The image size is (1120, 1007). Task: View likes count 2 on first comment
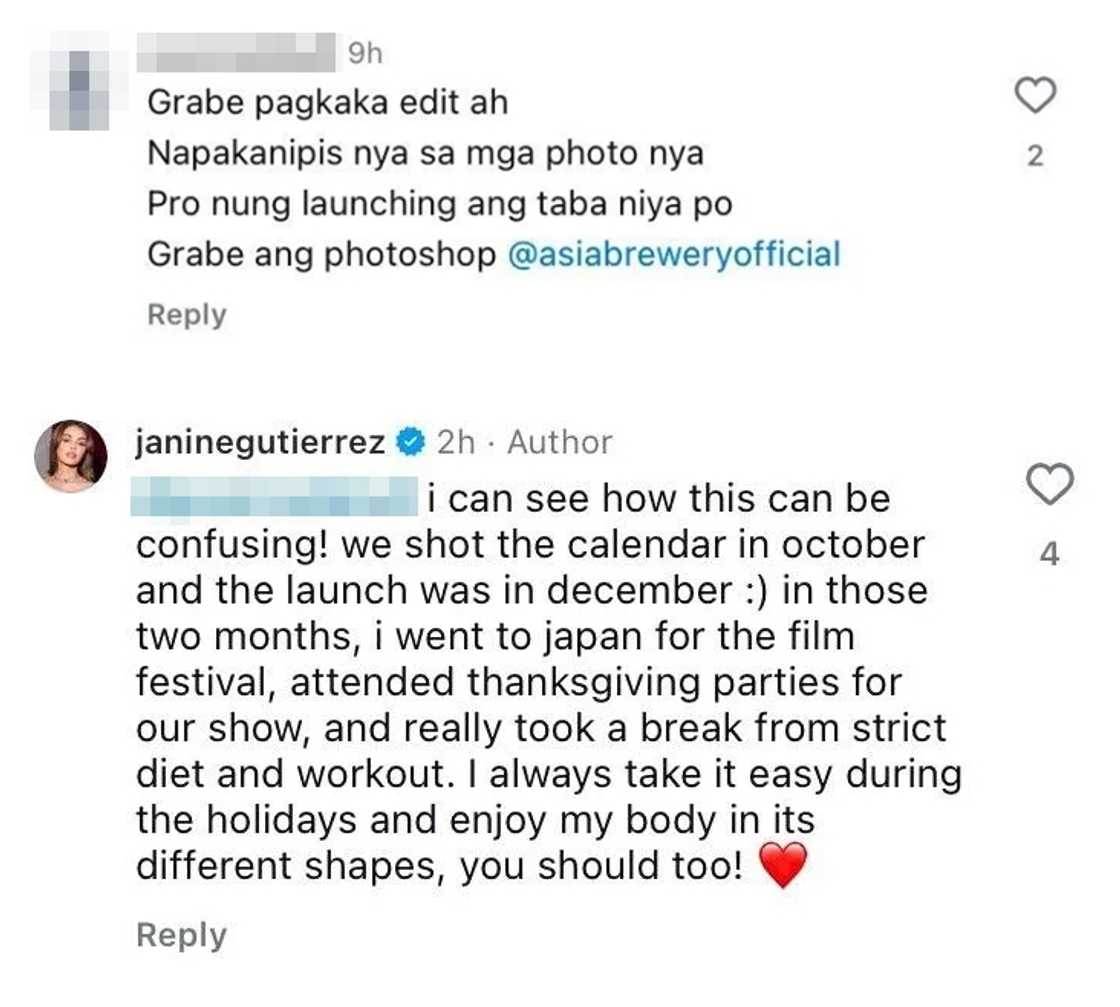coord(1036,156)
